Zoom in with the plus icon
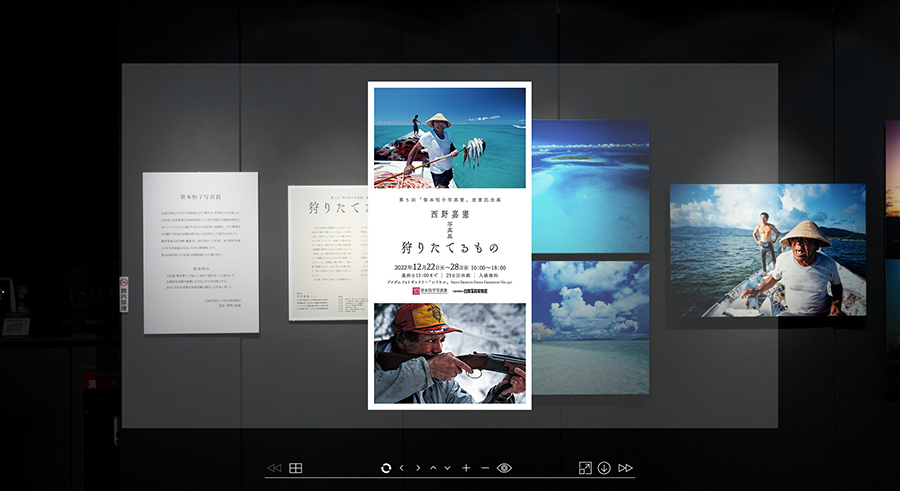Image resolution: width=900 pixels, height=491 pixels. click(466, 468)
